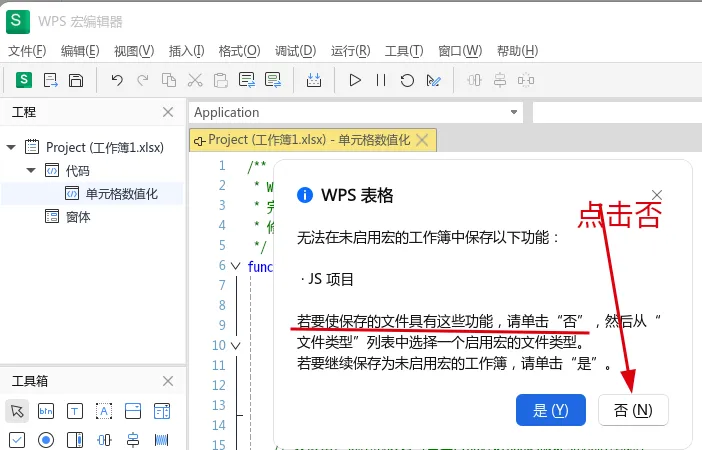
Task: Close the 工程 panel
Action: click(168, 112)
